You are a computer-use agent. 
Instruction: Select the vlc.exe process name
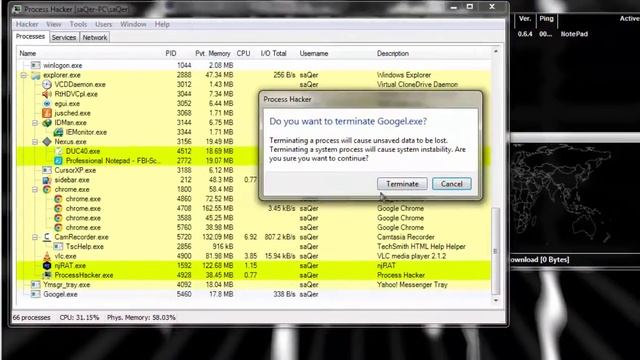(x=65, y=256)
